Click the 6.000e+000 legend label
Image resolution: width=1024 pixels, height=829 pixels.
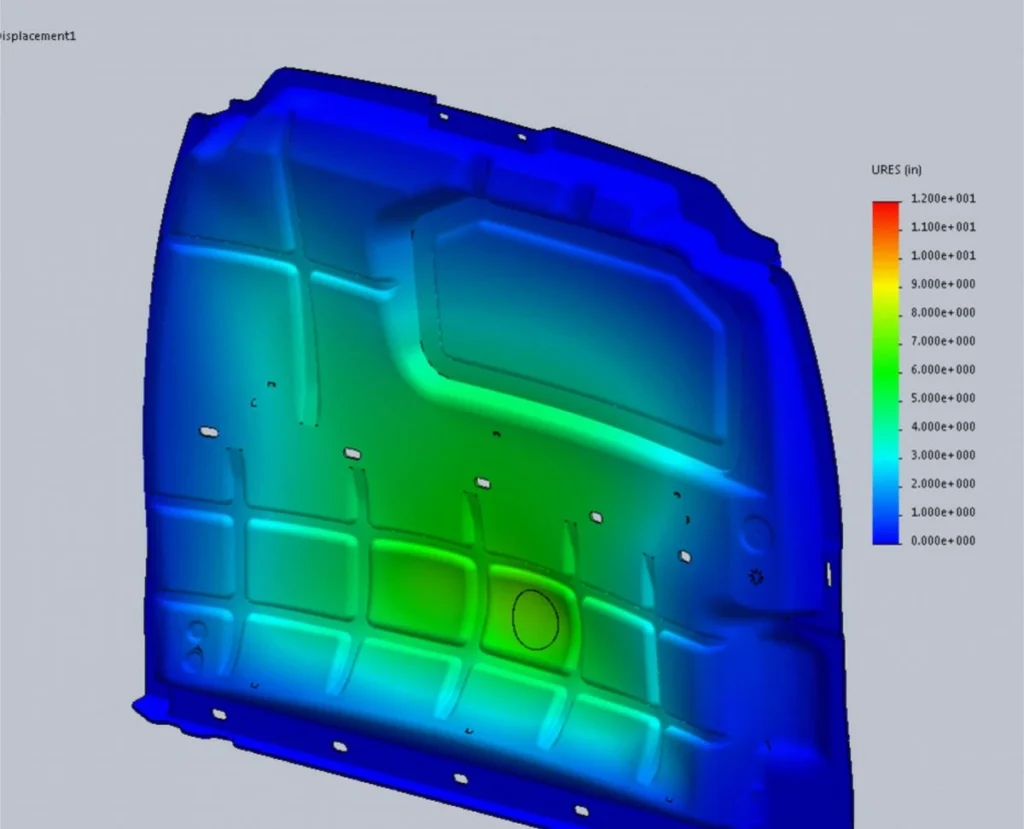tap(943, 370)
